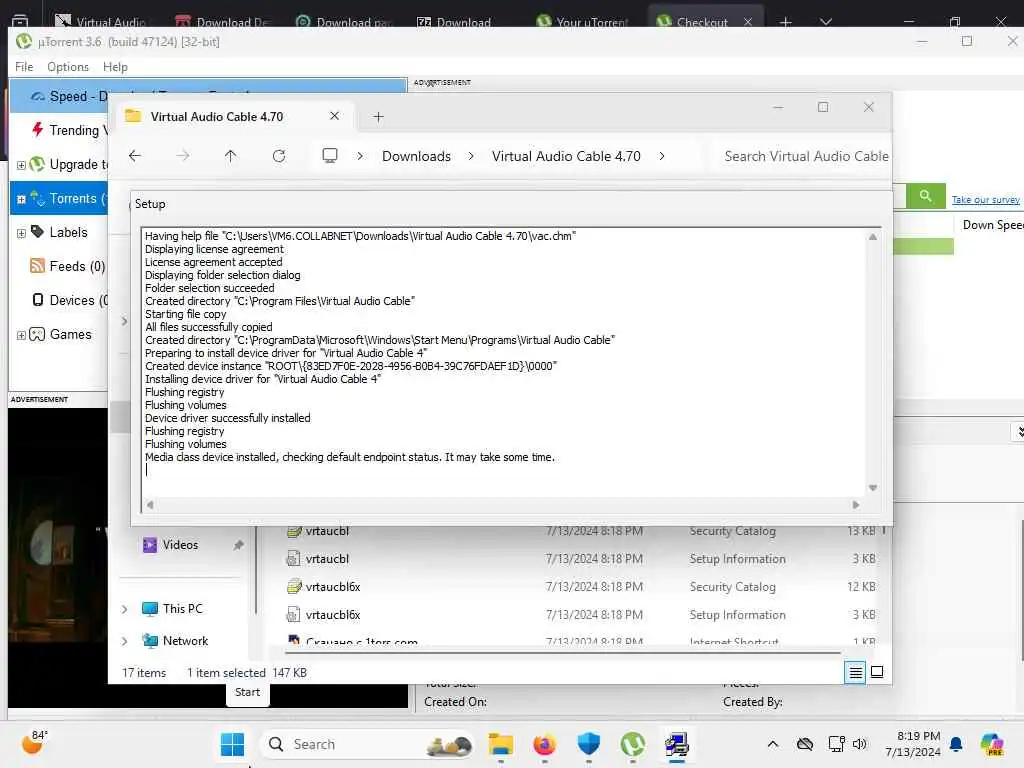This screenshot has height=768, width=1024.
Task: Open uTorrent from the taskbar
Action: coord(632,744)
